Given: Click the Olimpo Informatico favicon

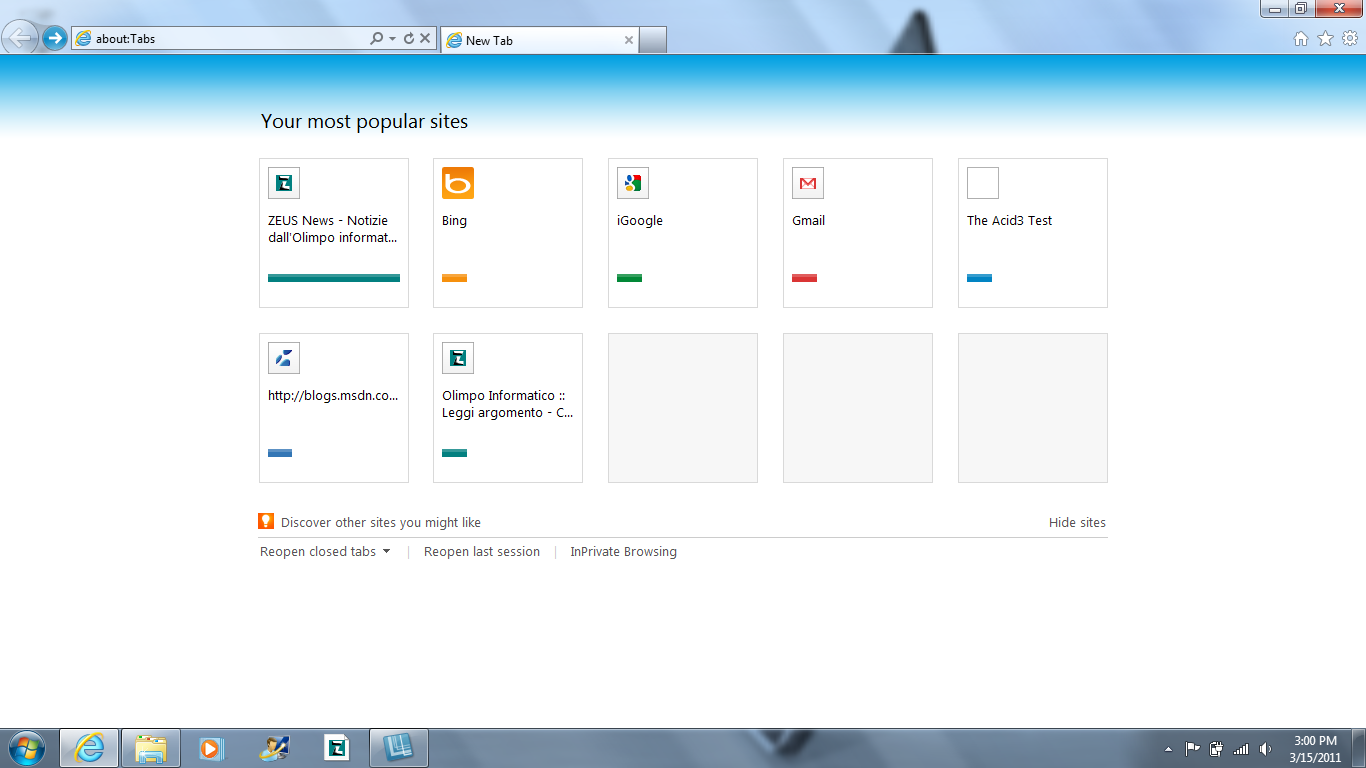Looking at the screenshot, I should 458,358.
